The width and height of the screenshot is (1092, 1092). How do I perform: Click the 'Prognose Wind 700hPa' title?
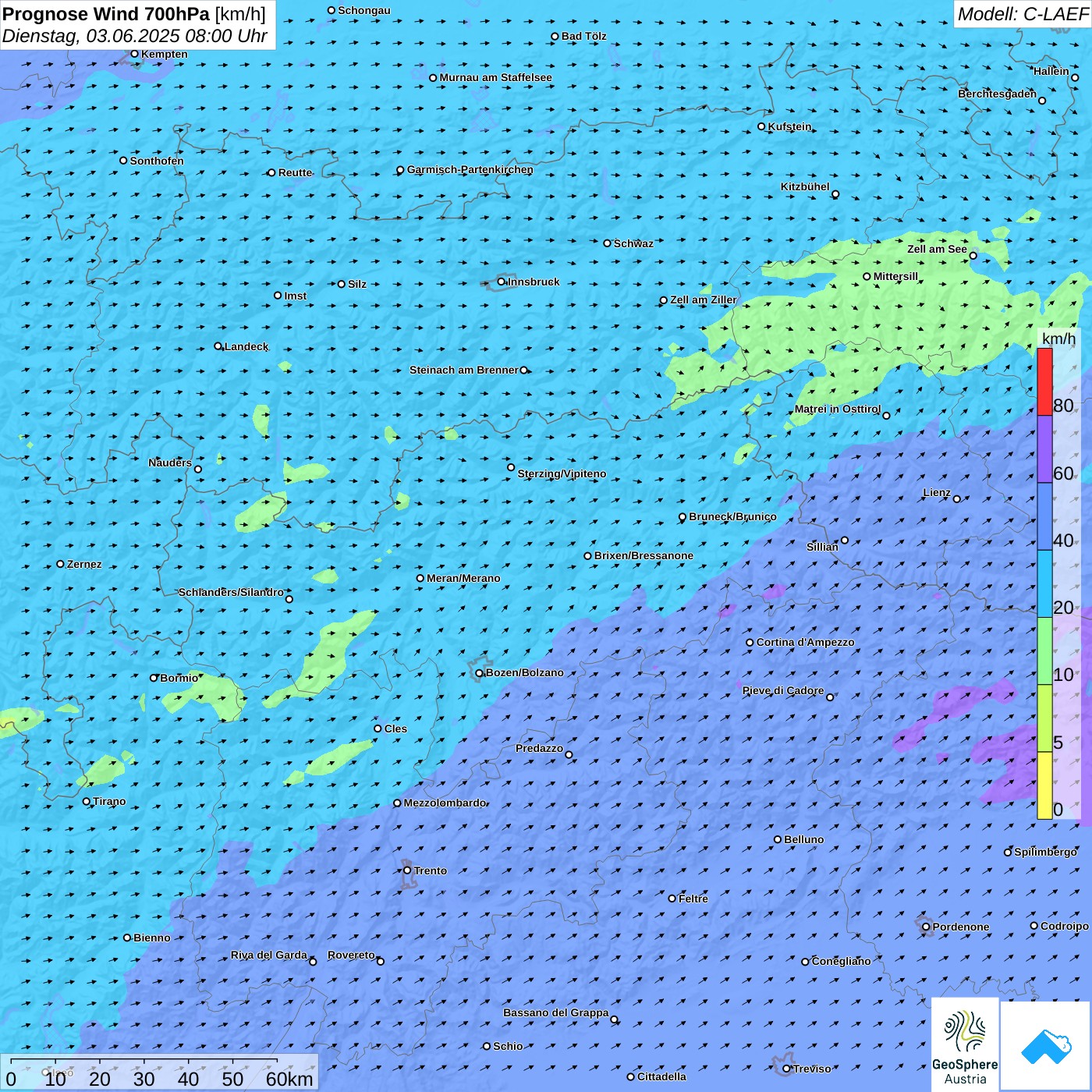(106, 14)
